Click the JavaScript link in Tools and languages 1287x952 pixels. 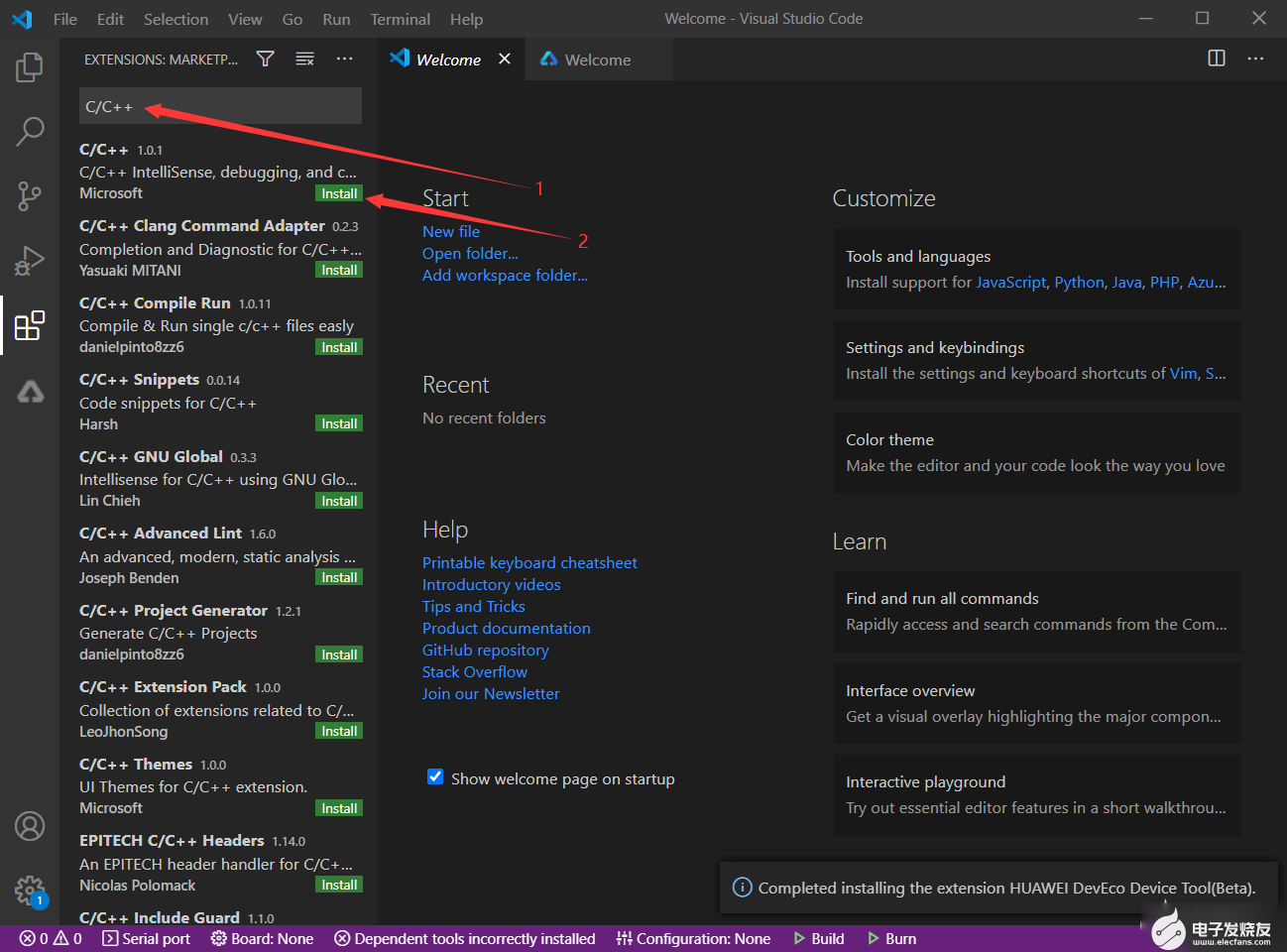click(x=1011, y=283)
